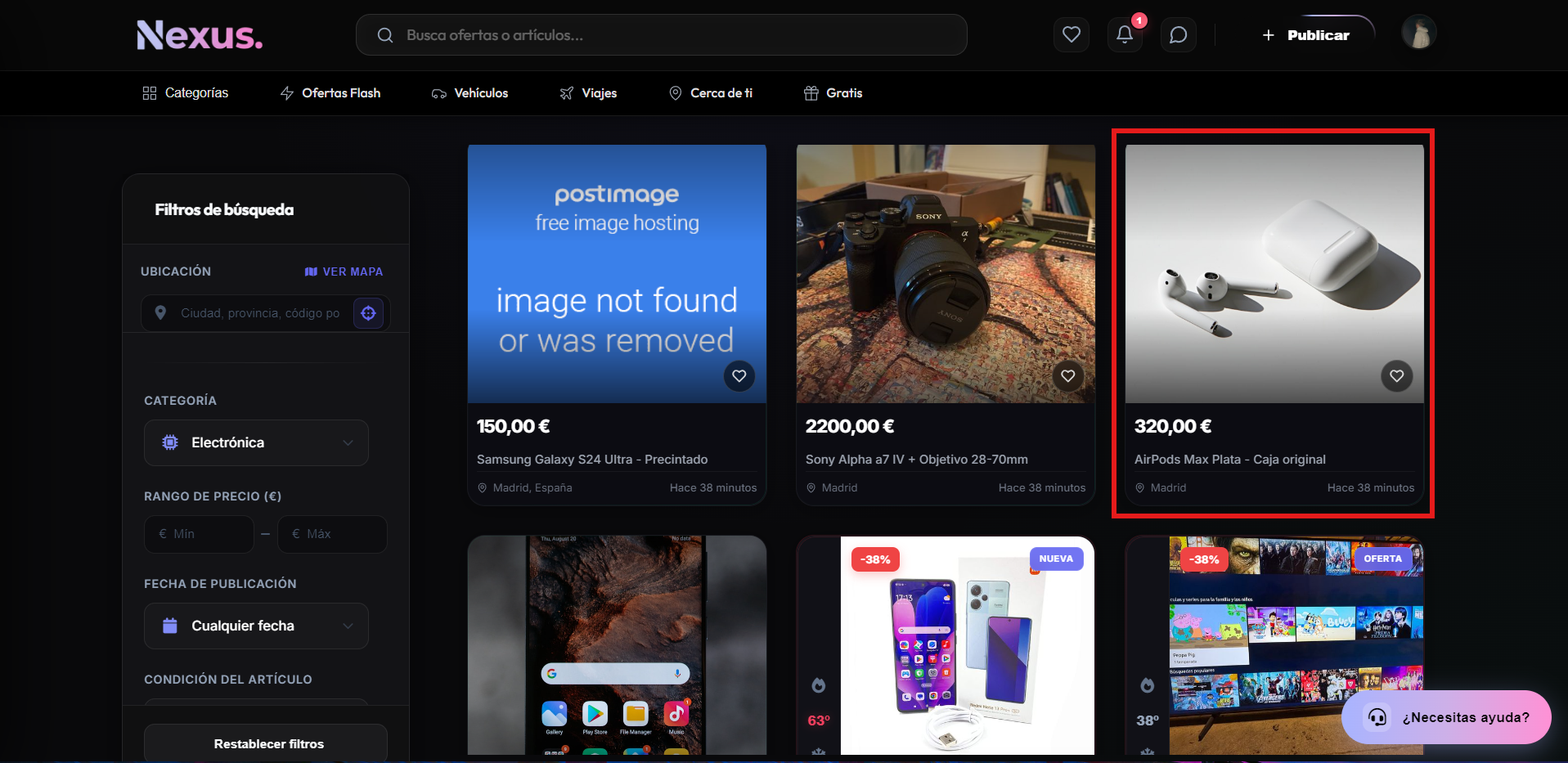The image size is (1568, 763).
Task: Click Restablecer filtros
Action: [x=266, y=743]
